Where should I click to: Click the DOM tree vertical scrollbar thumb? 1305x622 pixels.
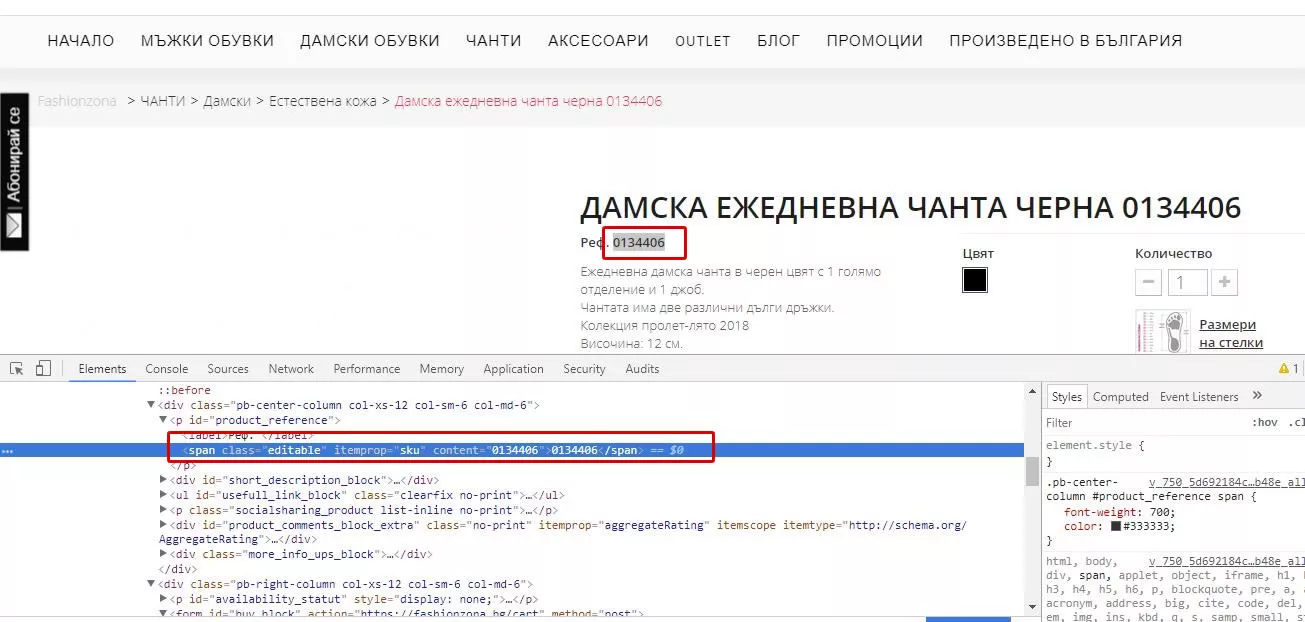click(x=1030, y=471)
